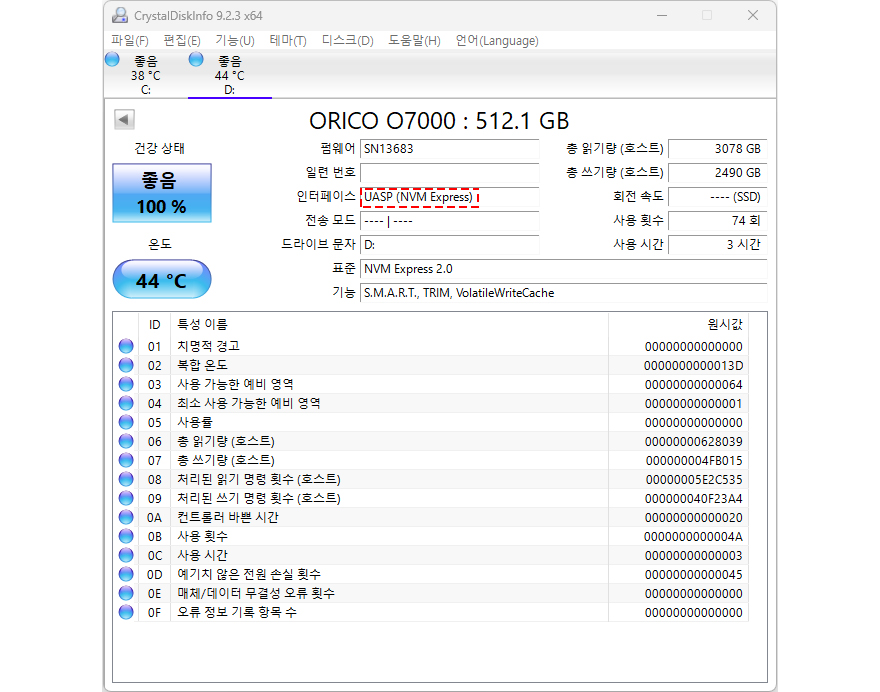This screenshot has height=692, width=880.
Task: Click status orb of attribute 02 복합 온도
Action: [126, 365]
